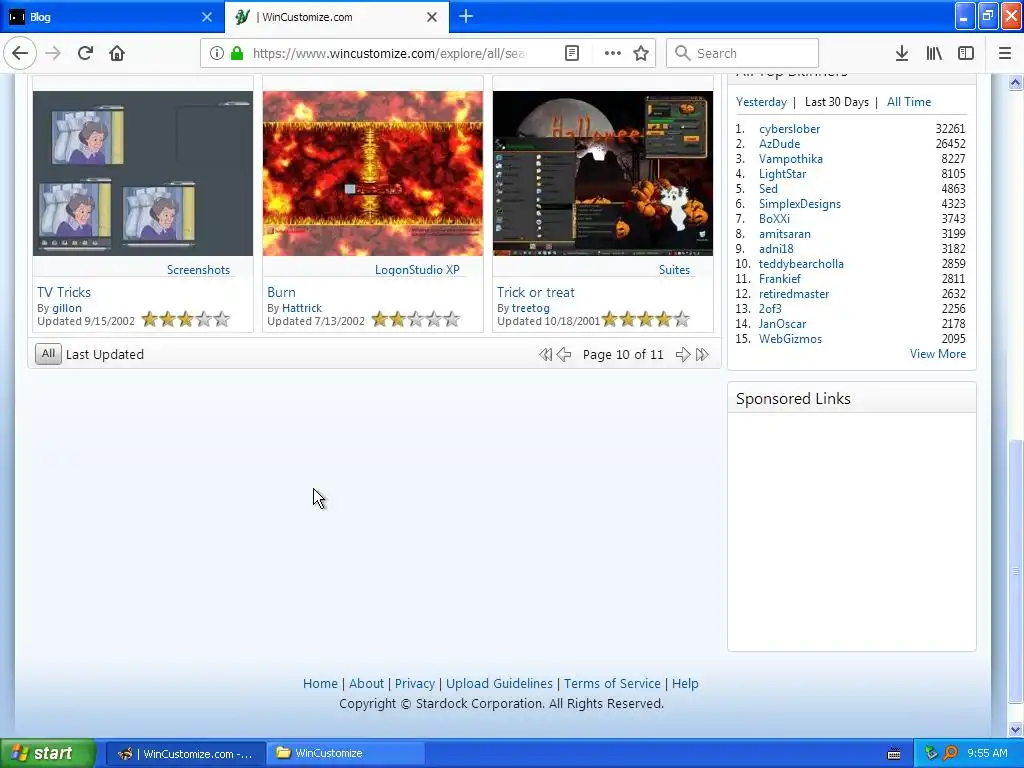The image size is (1024, 768).
Task: Open the Trick or treat title link
Action: pos(536,293)
